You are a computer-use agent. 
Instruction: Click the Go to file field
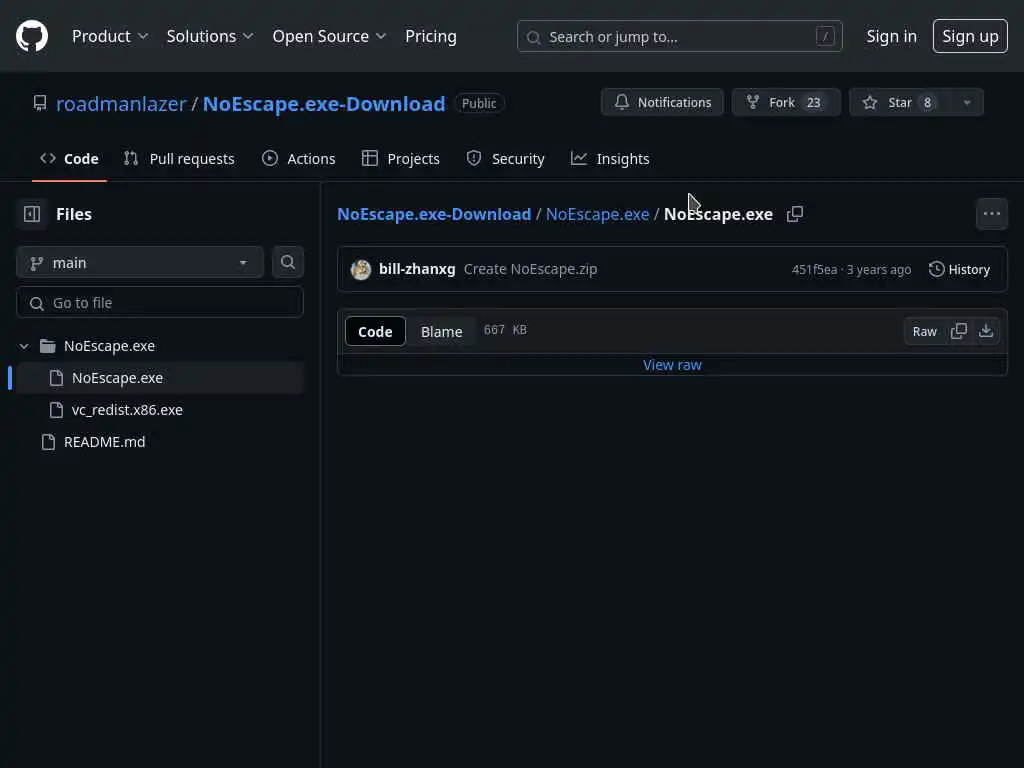(160, 303)
